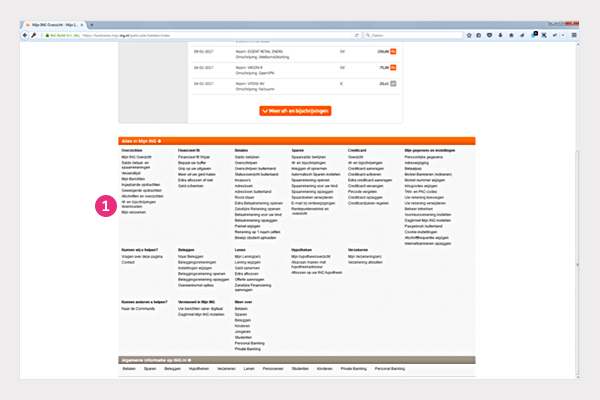Click the grey icon on the VITENS NV row

pyautogui.click(x=393, y=83)
